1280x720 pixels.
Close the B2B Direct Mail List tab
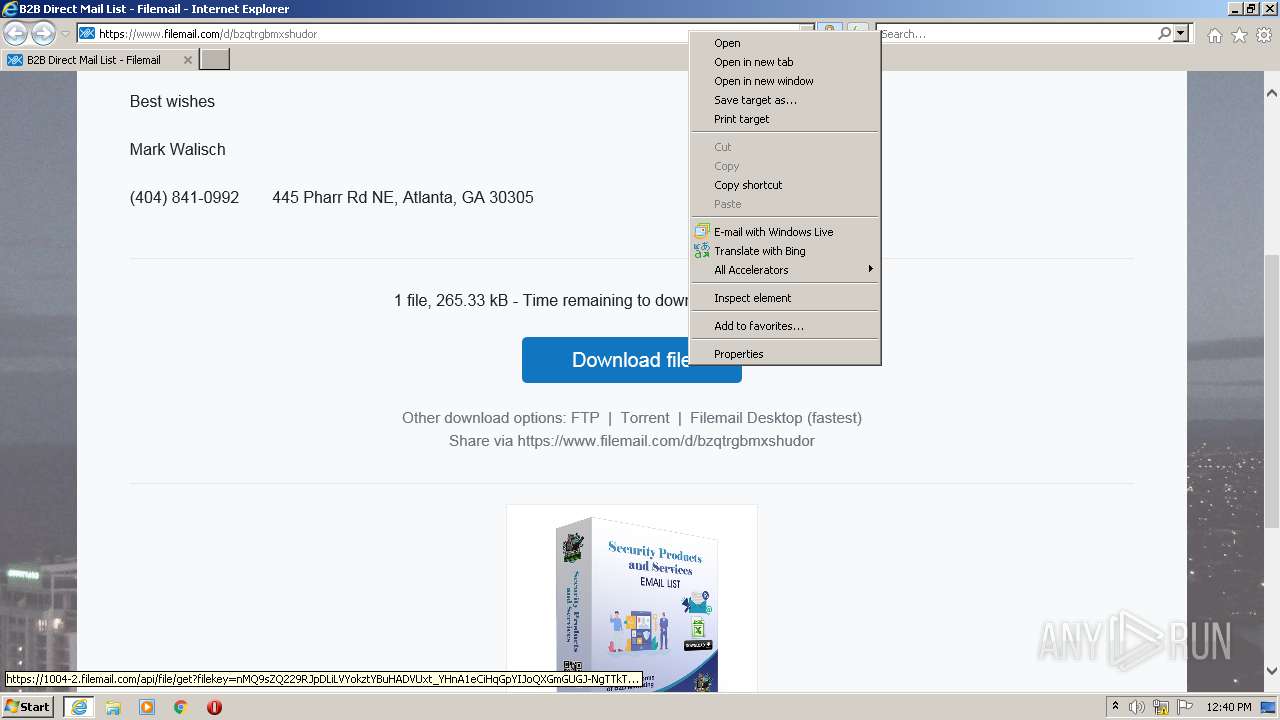[x=187, y=60]
